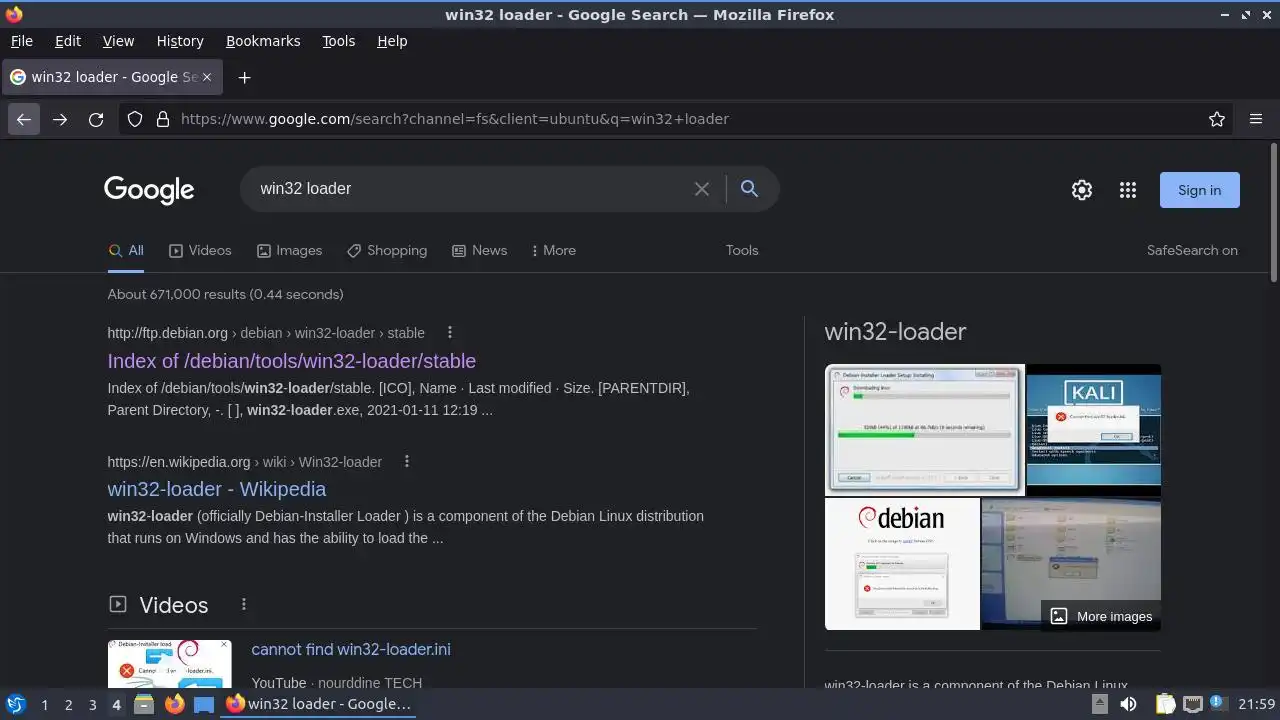Open the Firefox hamburger menu
Screen dimensions: 1280x720
click(x=1256, y=119)
